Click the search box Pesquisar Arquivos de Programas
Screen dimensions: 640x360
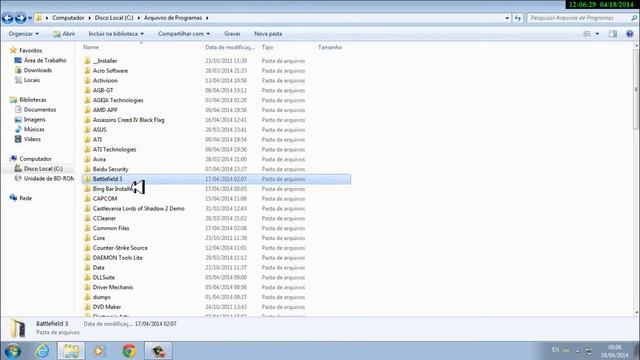(581, 18)
